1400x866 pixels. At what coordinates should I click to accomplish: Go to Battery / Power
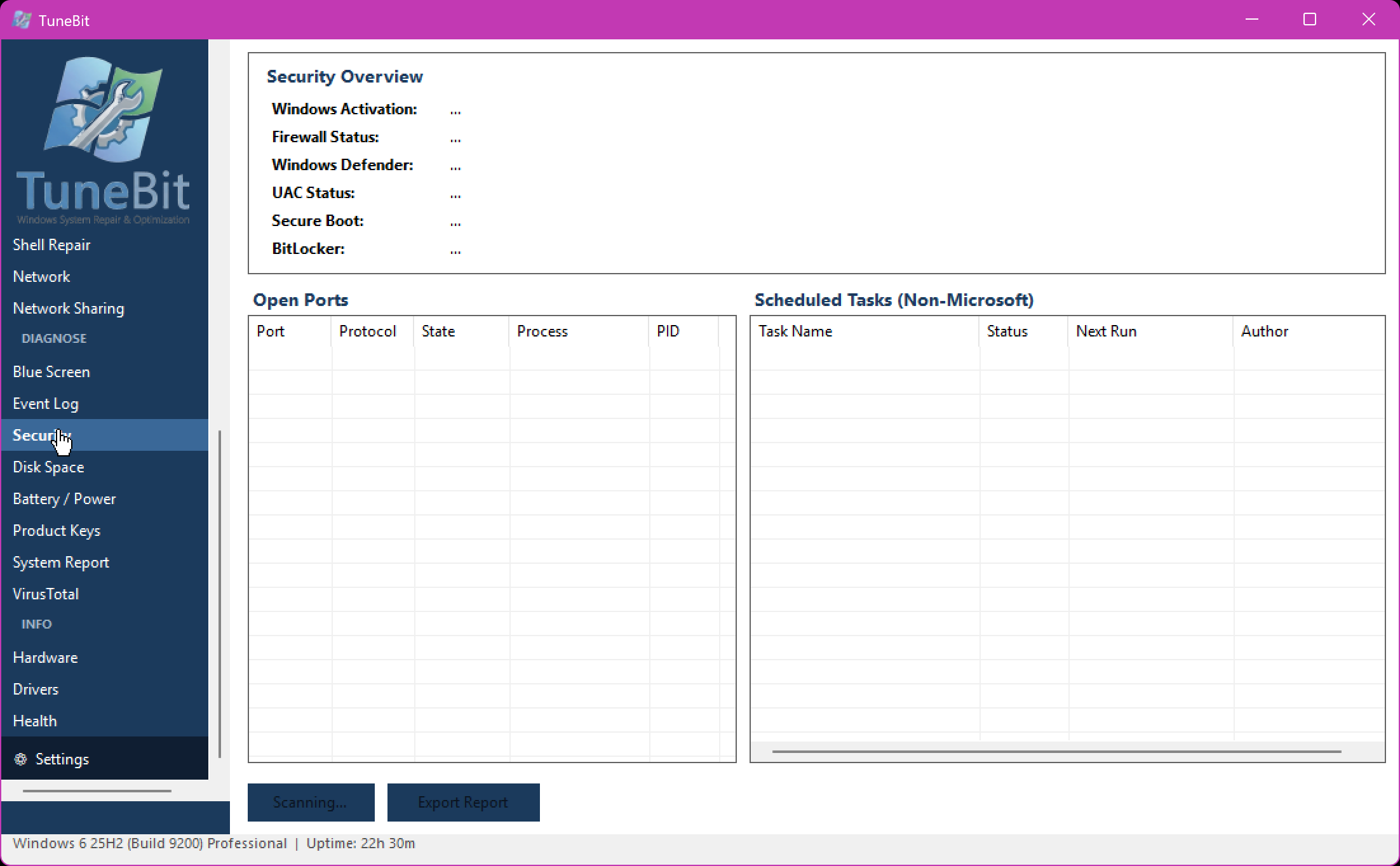105,499
